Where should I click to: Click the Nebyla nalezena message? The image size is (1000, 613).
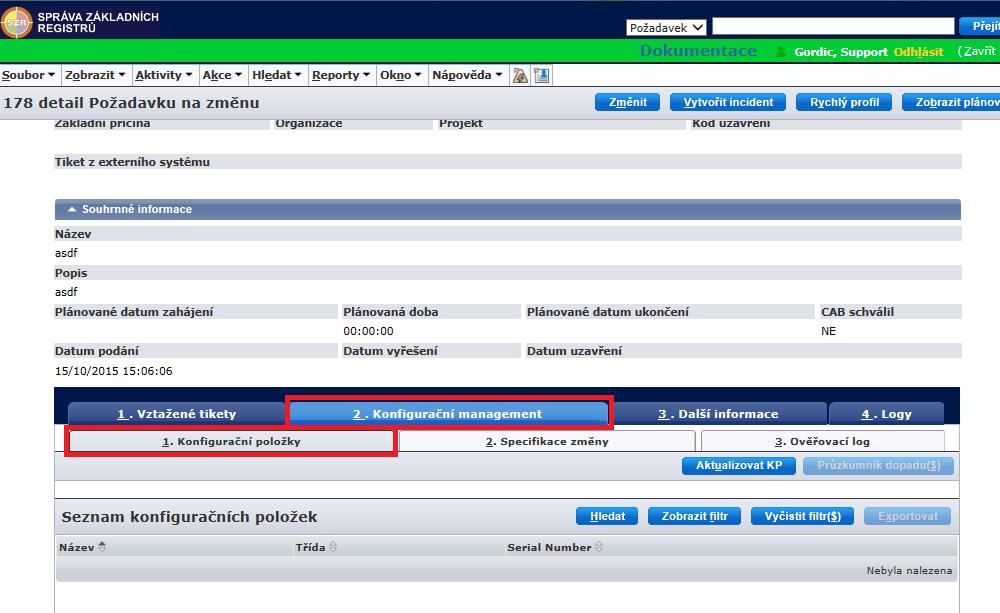pyautogui.click(x=909, y=571)
